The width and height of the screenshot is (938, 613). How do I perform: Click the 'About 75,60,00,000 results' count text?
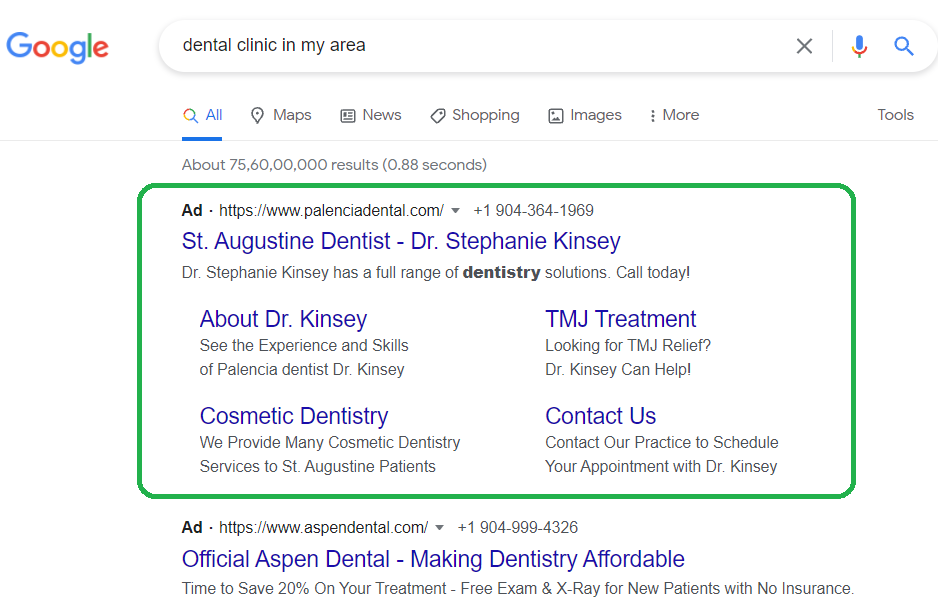click(334, 164)
